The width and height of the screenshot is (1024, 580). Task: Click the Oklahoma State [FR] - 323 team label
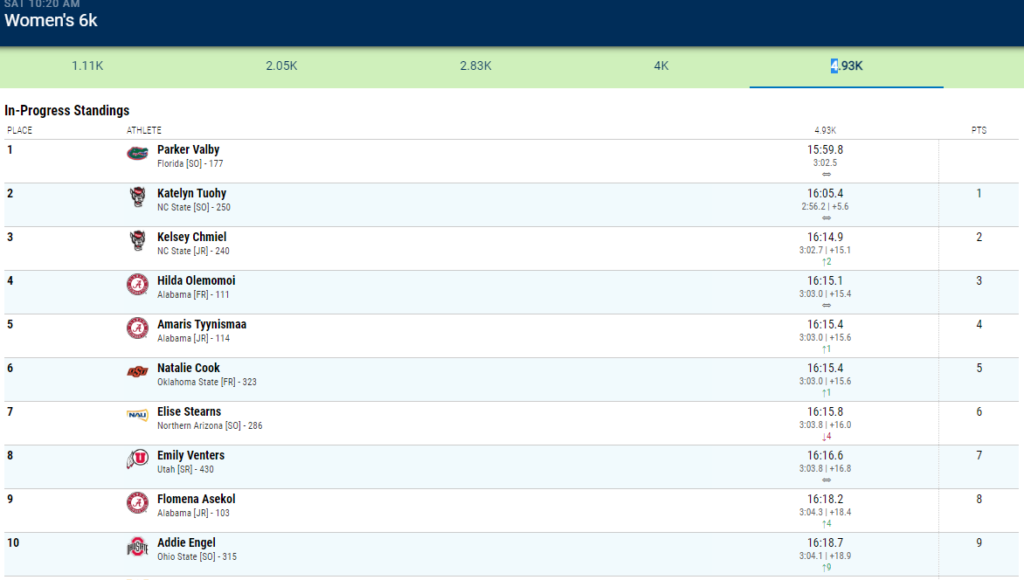tap(206, 382)
